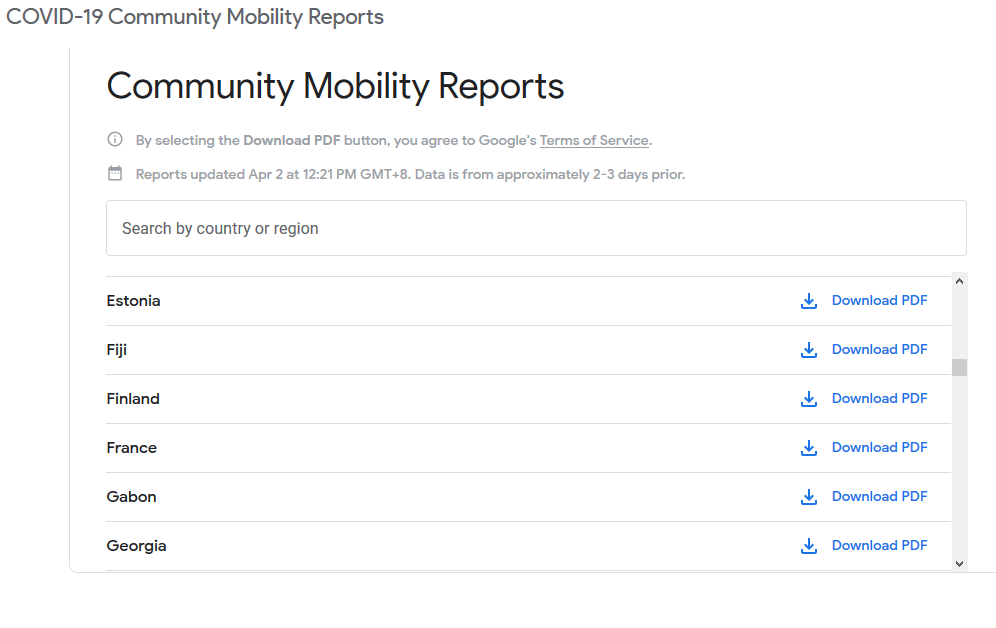Viewport: 996px width, 628px height.
Task: Focus the Search by country or region field
Action: click(536, 228)
